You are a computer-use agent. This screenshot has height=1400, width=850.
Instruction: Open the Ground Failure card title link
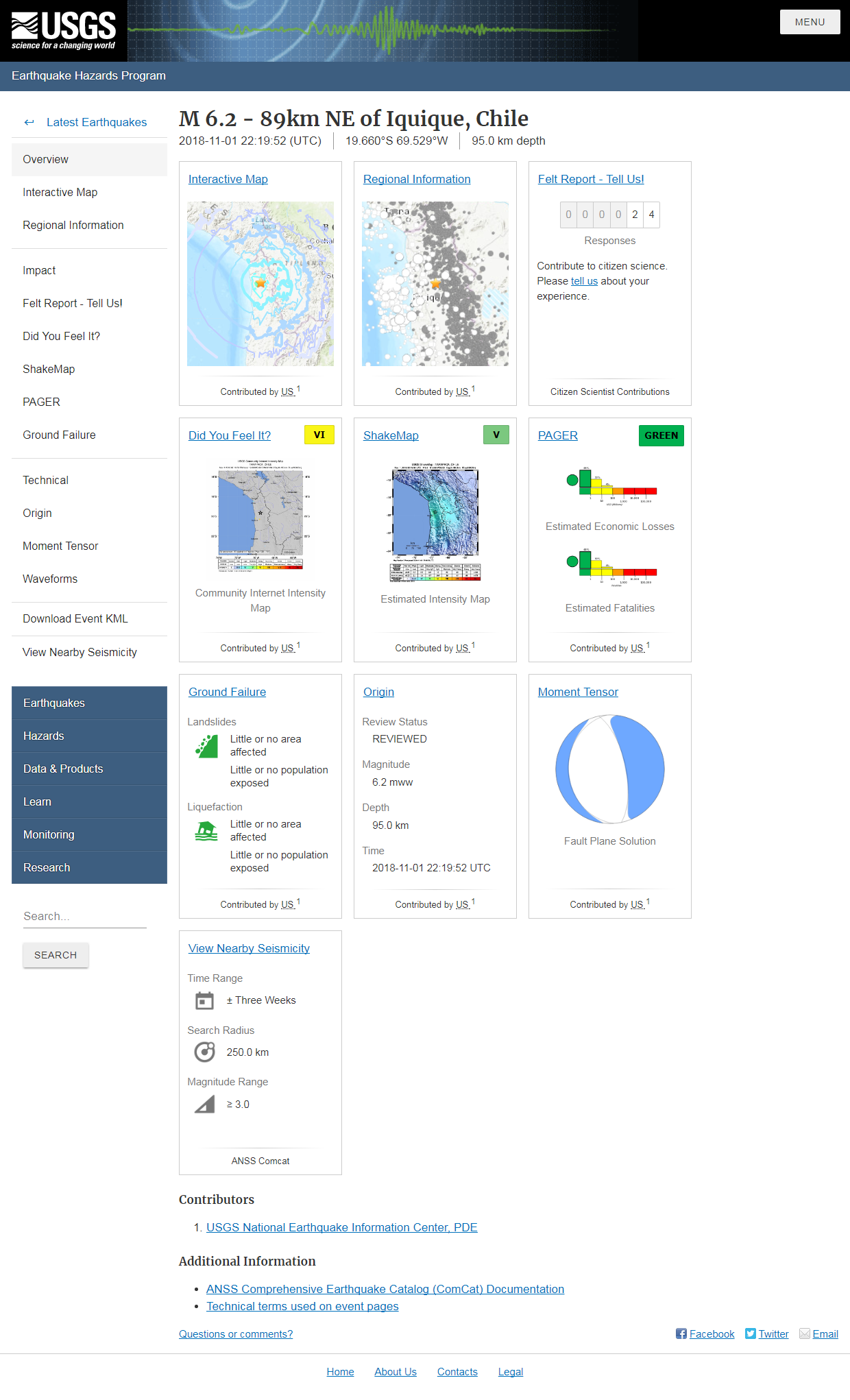[x=228, y=692]
